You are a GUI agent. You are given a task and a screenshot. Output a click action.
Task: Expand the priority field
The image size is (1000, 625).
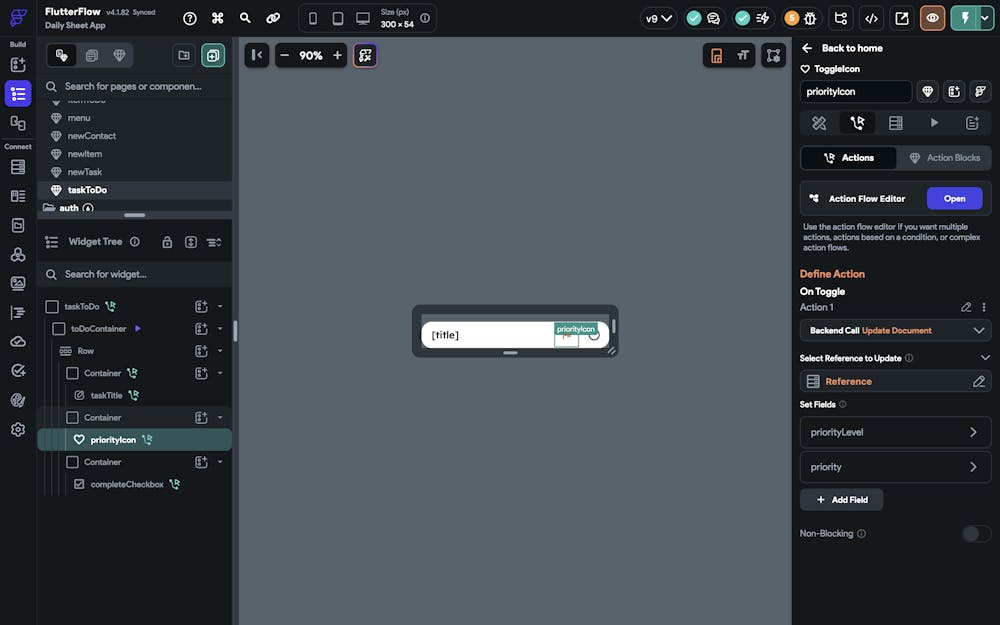click(x=895, y=467)
